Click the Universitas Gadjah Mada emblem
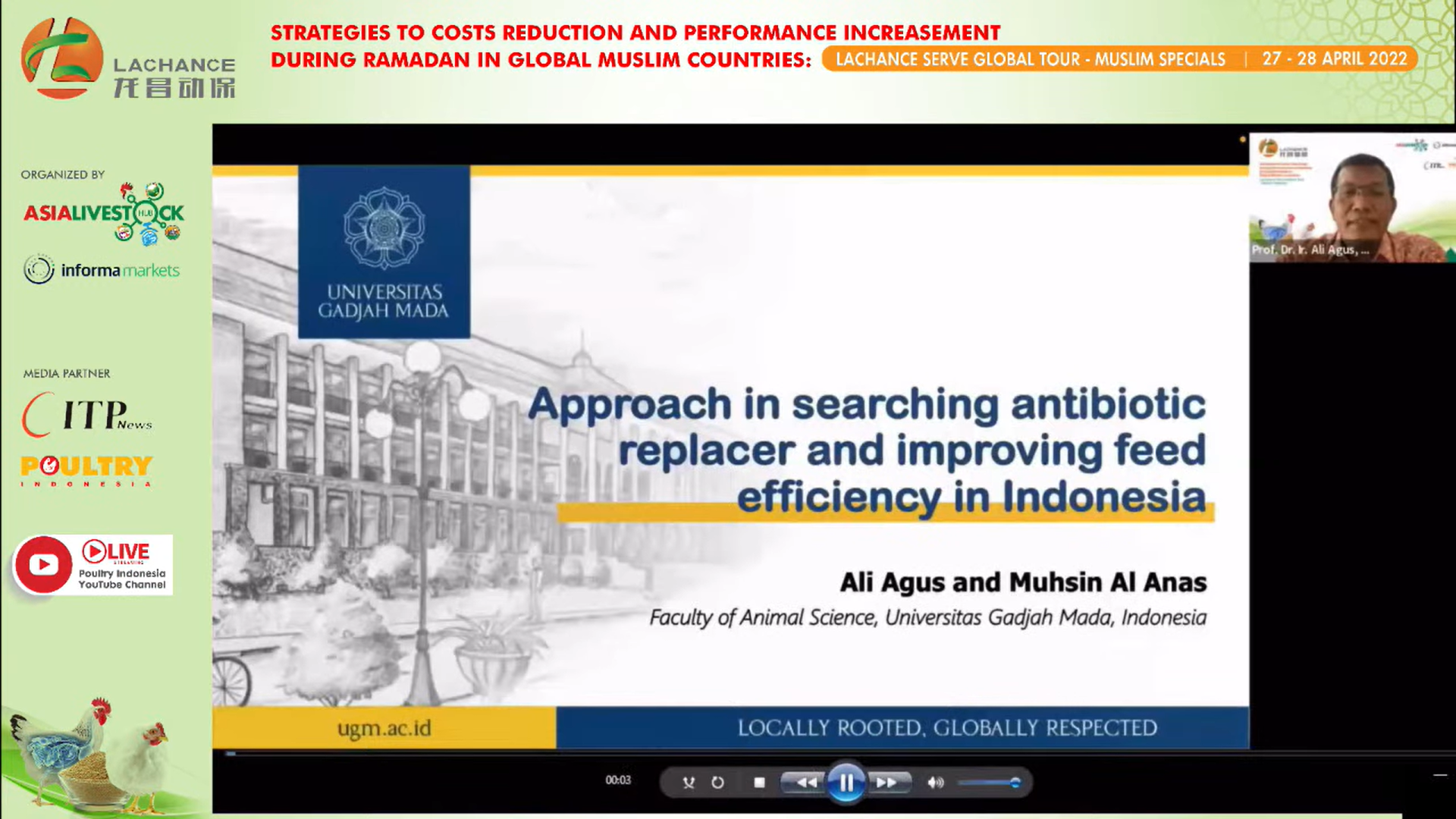 pos(384,227)
